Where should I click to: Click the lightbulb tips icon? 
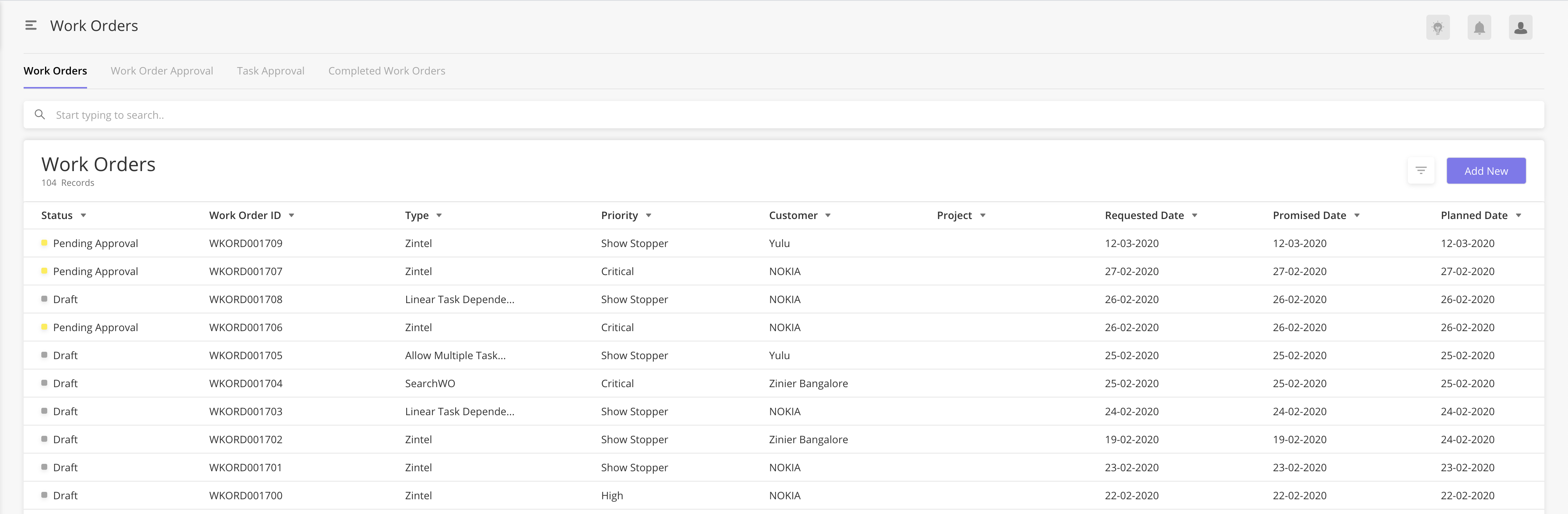(x=1438, y=27)
